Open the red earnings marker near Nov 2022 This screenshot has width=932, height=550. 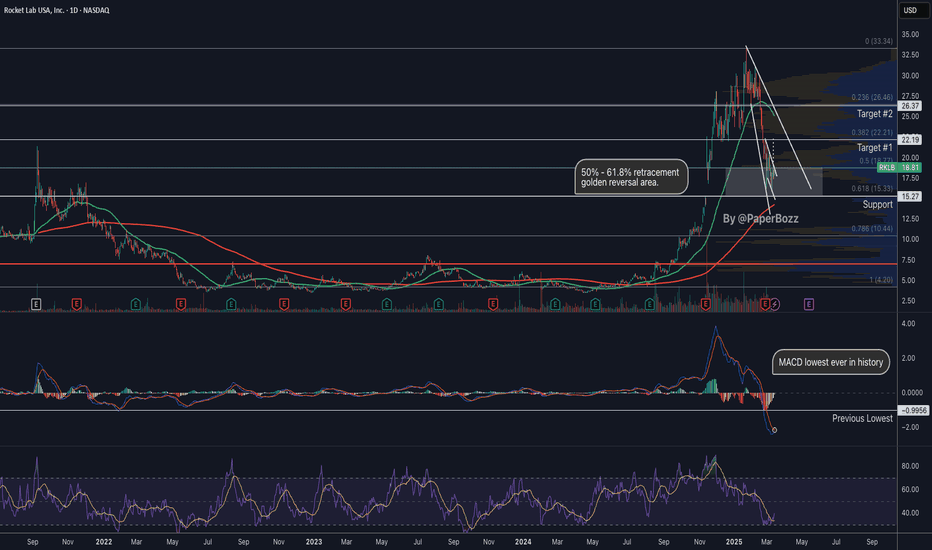(x=284, y=304)
